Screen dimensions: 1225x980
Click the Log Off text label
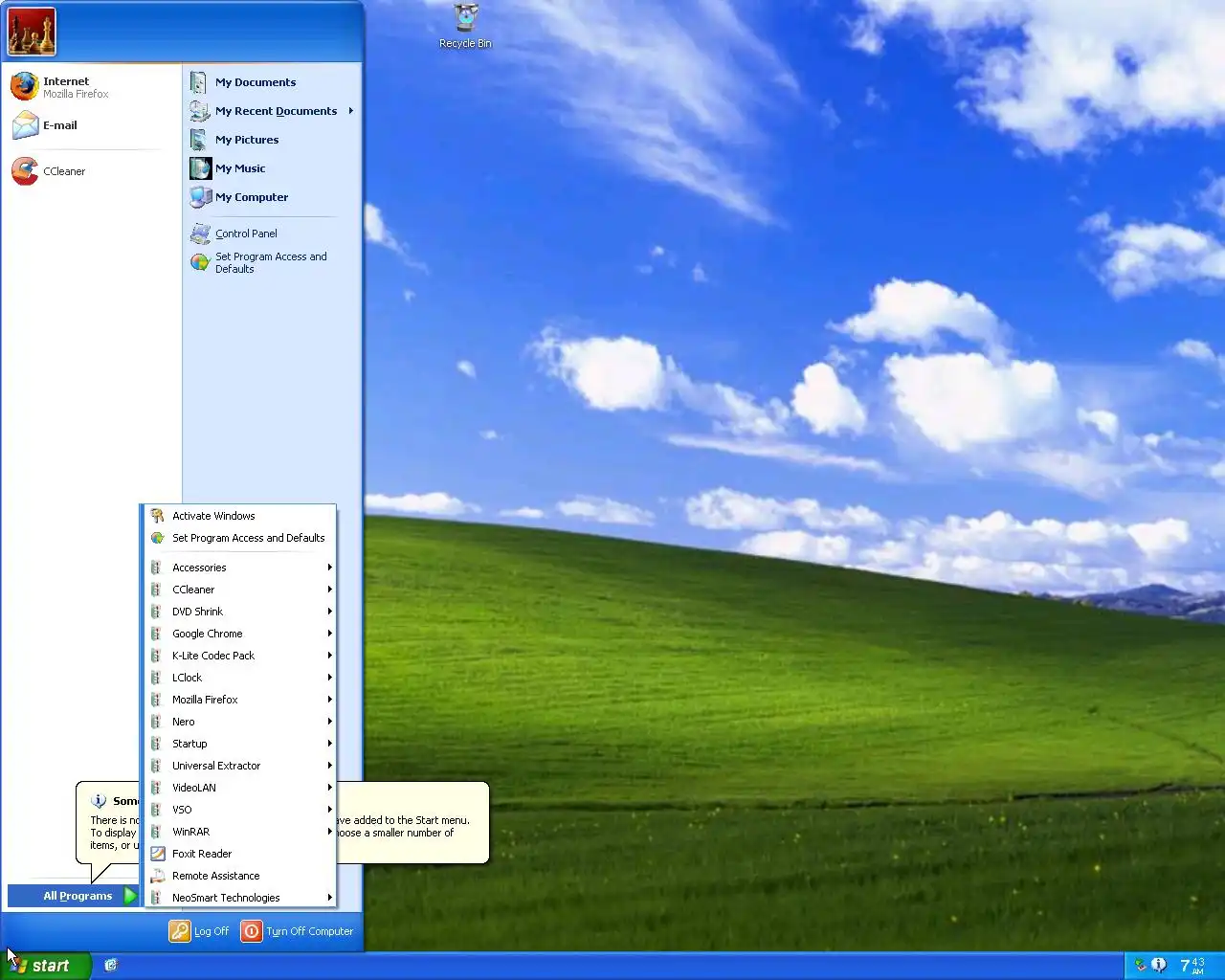[212, 931]
